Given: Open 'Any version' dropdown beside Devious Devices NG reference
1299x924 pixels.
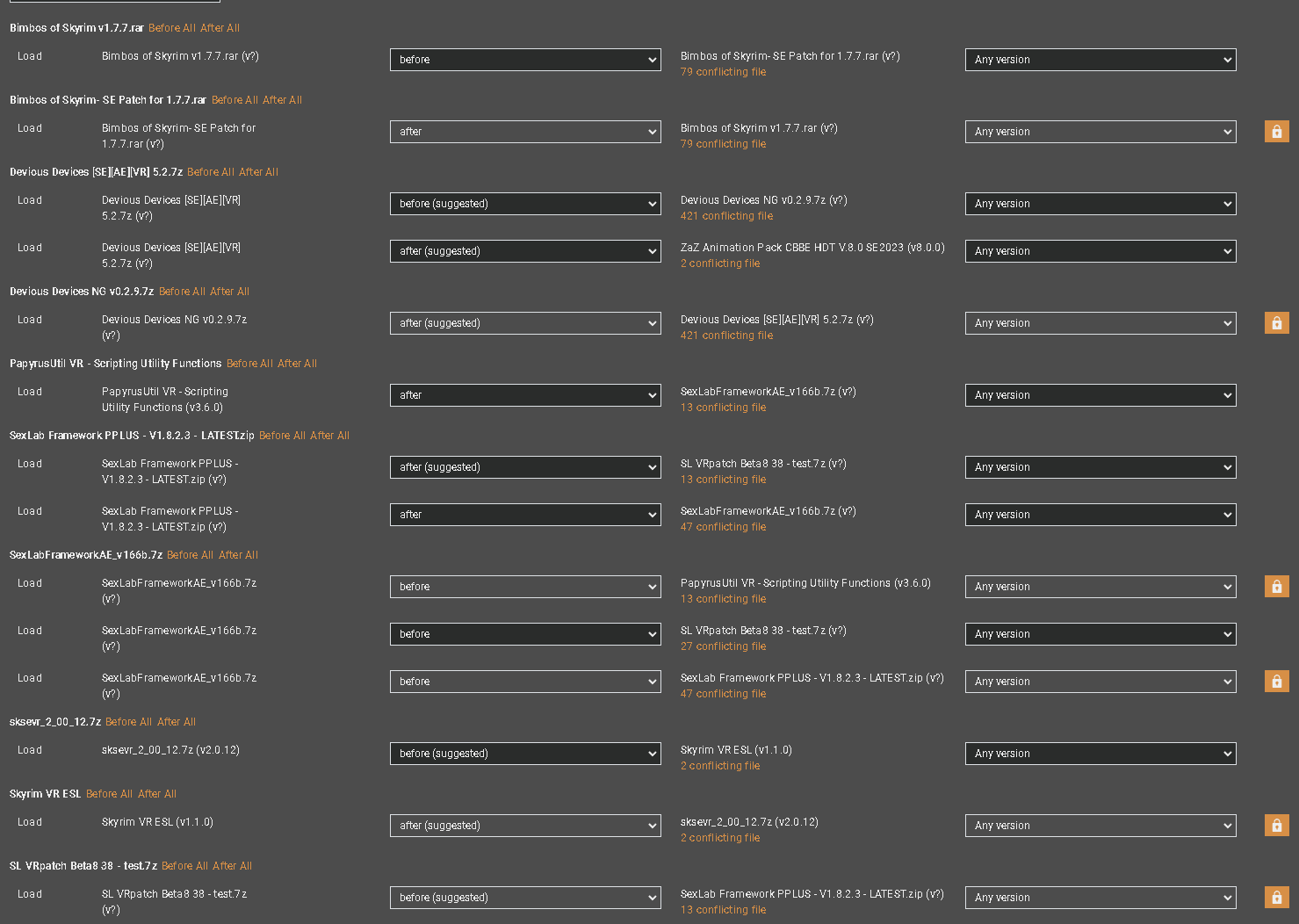Looking at the screenshot, I should (1101, 204).
